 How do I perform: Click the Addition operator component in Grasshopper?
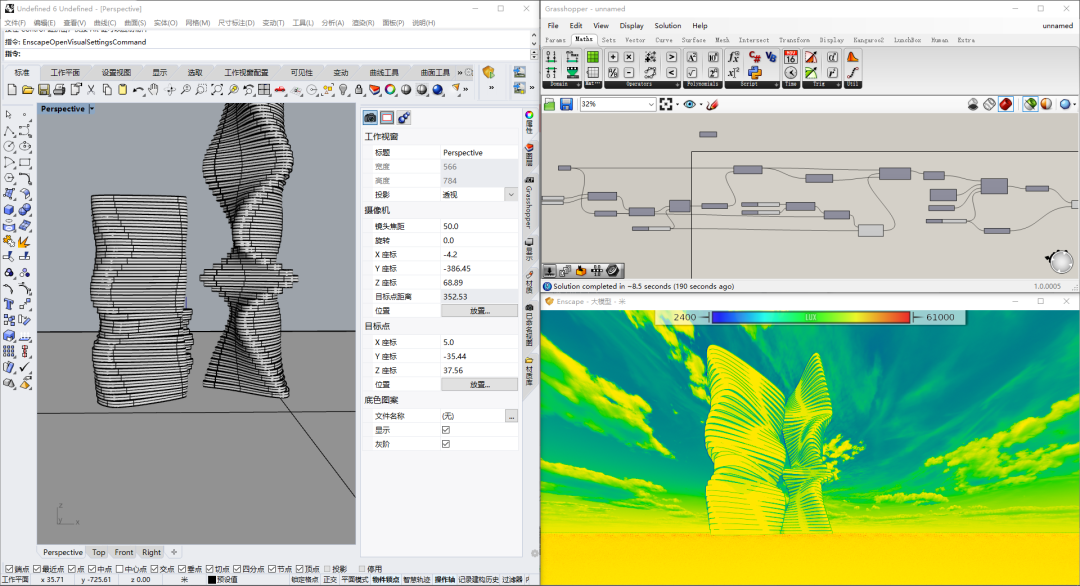(x=613, y=56)
